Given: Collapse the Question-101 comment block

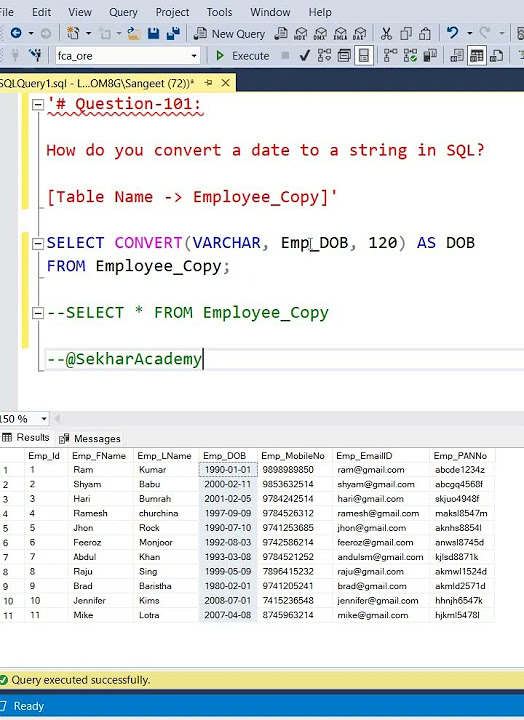Looking at the screenshot, I should coord(38,105).
